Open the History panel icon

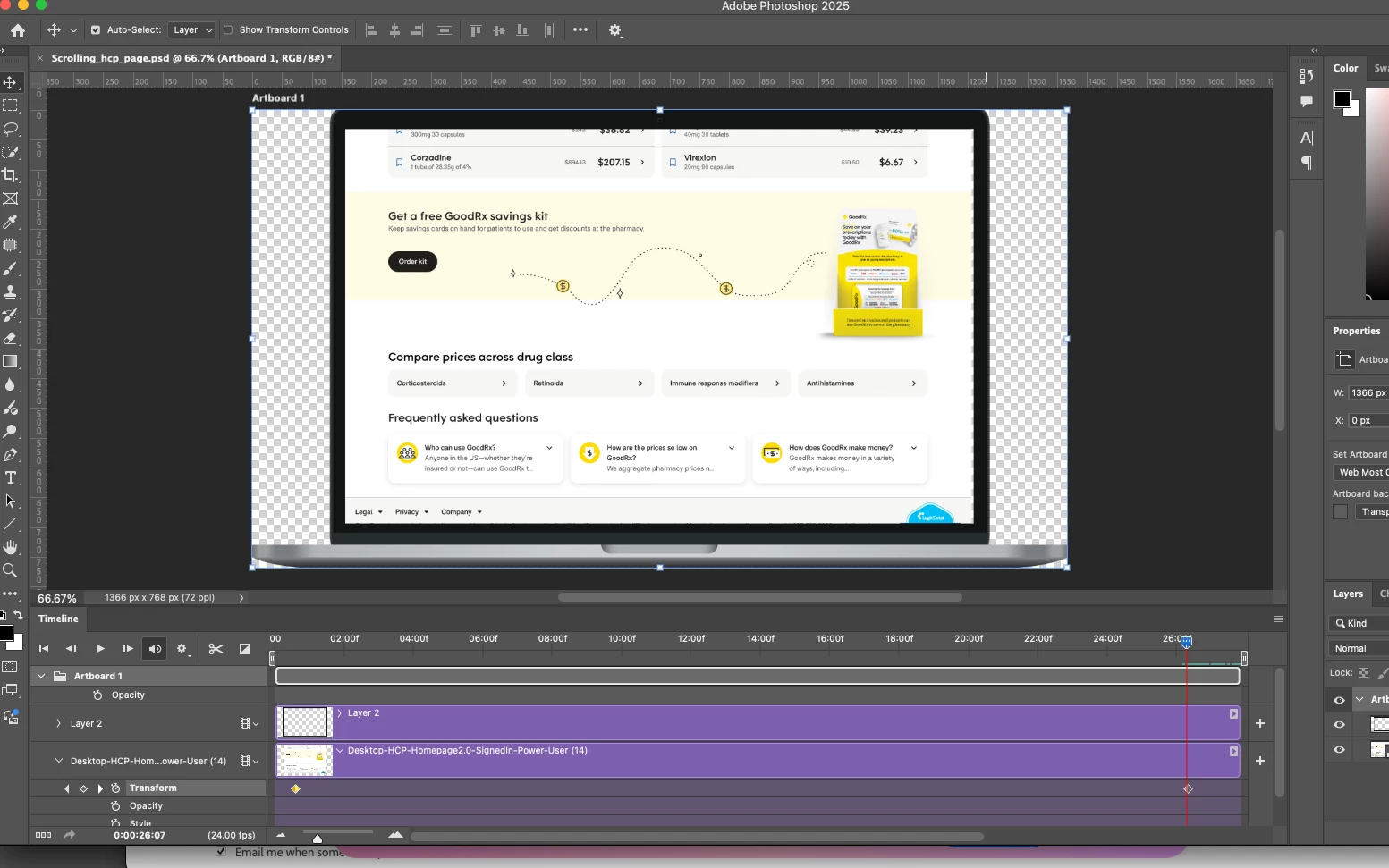[1307, 76]
